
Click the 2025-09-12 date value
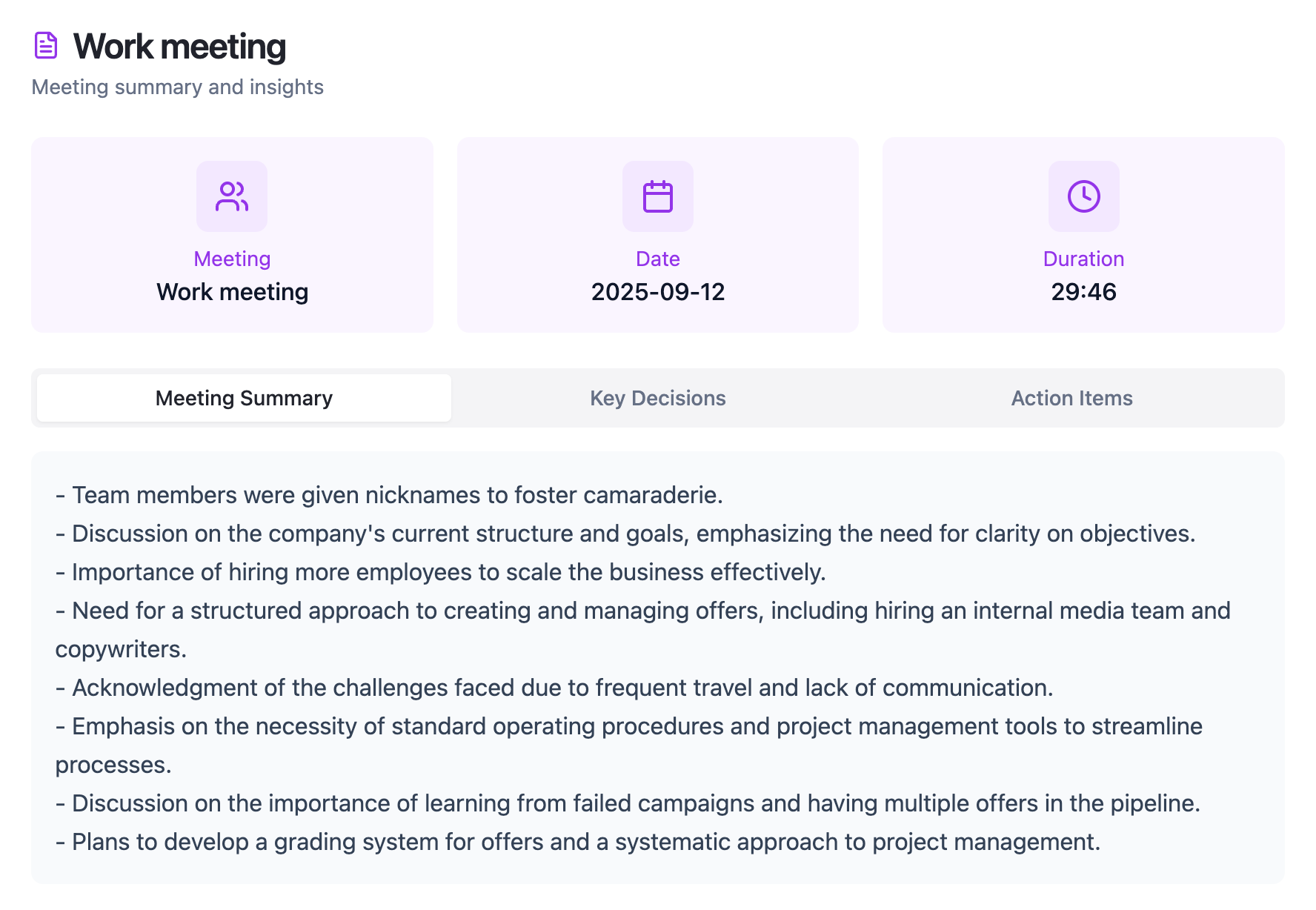(x=657, y=292)
